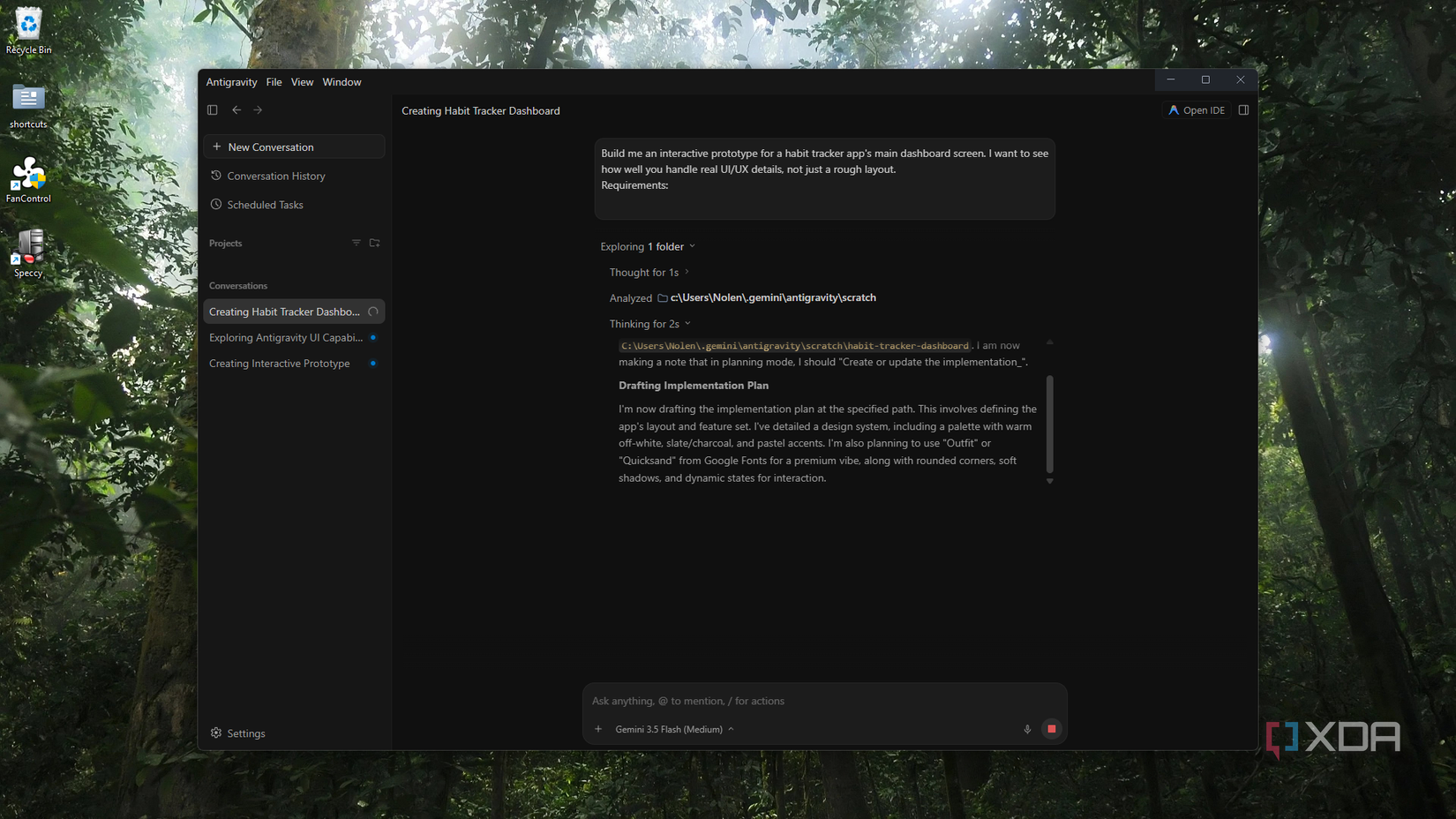Open Conversation History
This screenshot has height=819, width=1456.
(294, 176)
